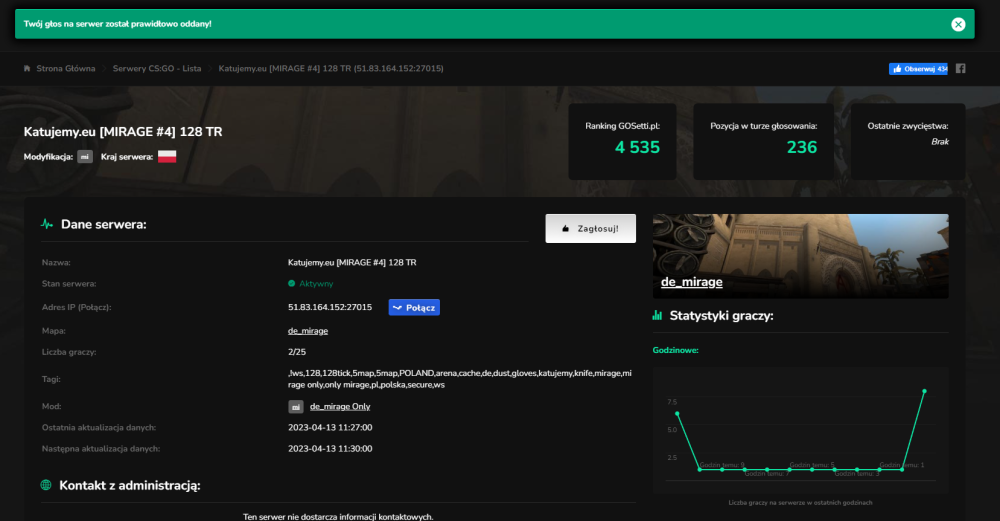This screenshot has height=521, width=1000.
Task: Open the de_mirage map thumbnail image
Action: click(x=800, y=256)
